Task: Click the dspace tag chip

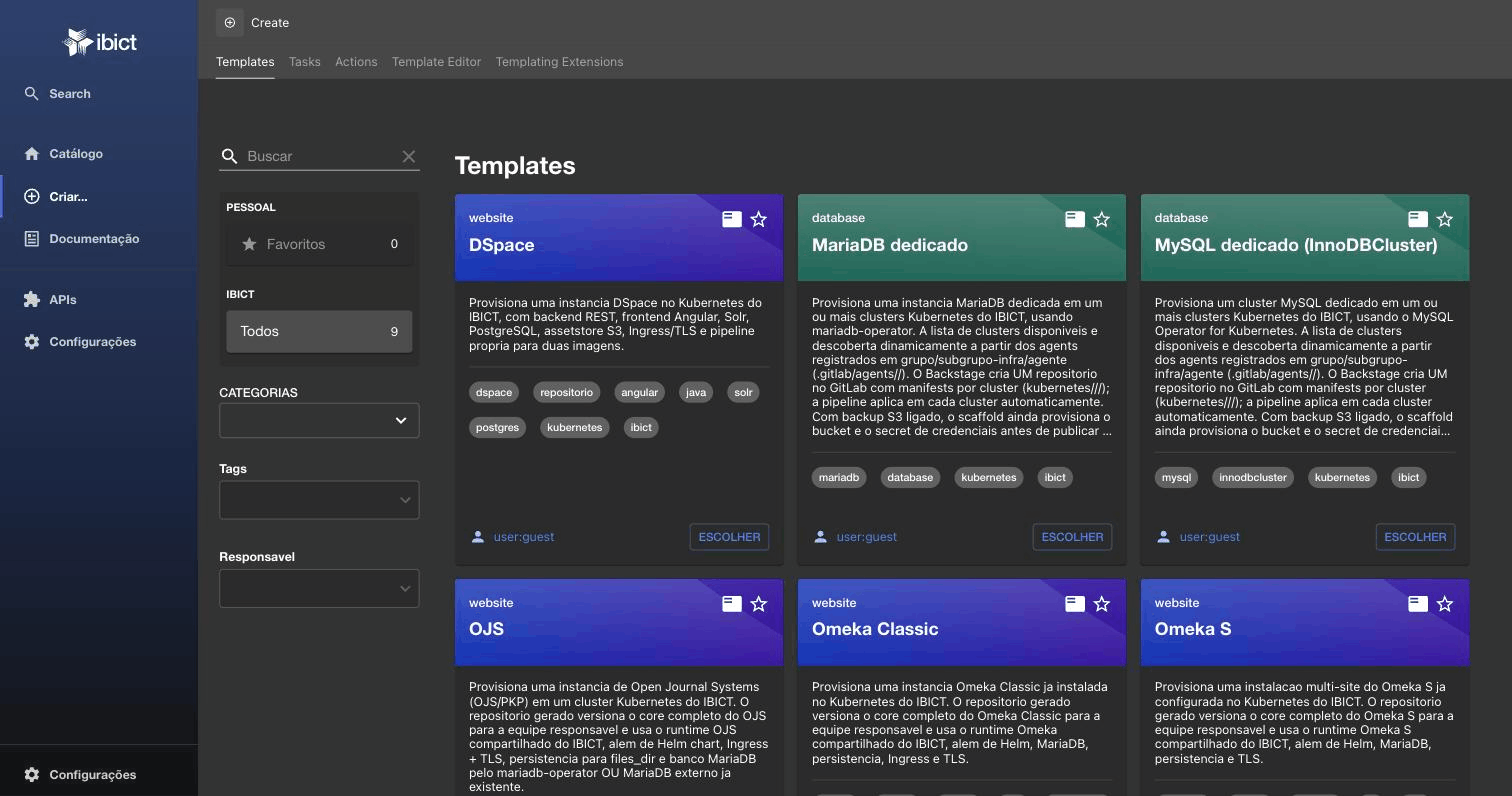Action: coord(494,392)
